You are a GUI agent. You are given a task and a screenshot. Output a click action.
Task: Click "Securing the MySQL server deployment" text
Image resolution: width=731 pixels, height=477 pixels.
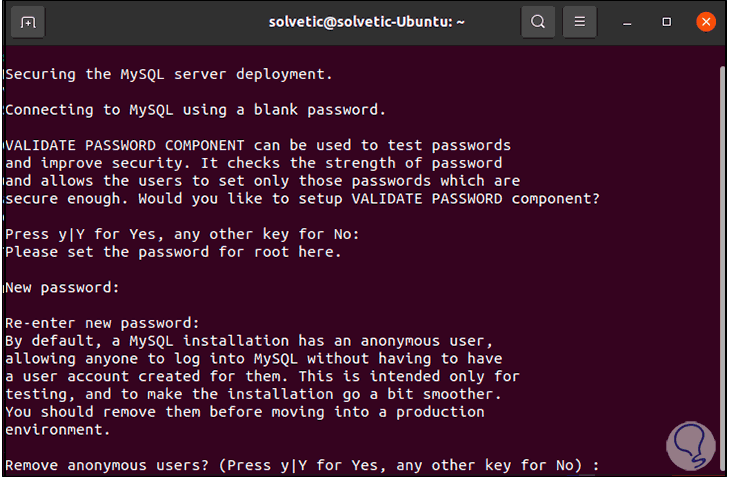[x=167, y=73]
